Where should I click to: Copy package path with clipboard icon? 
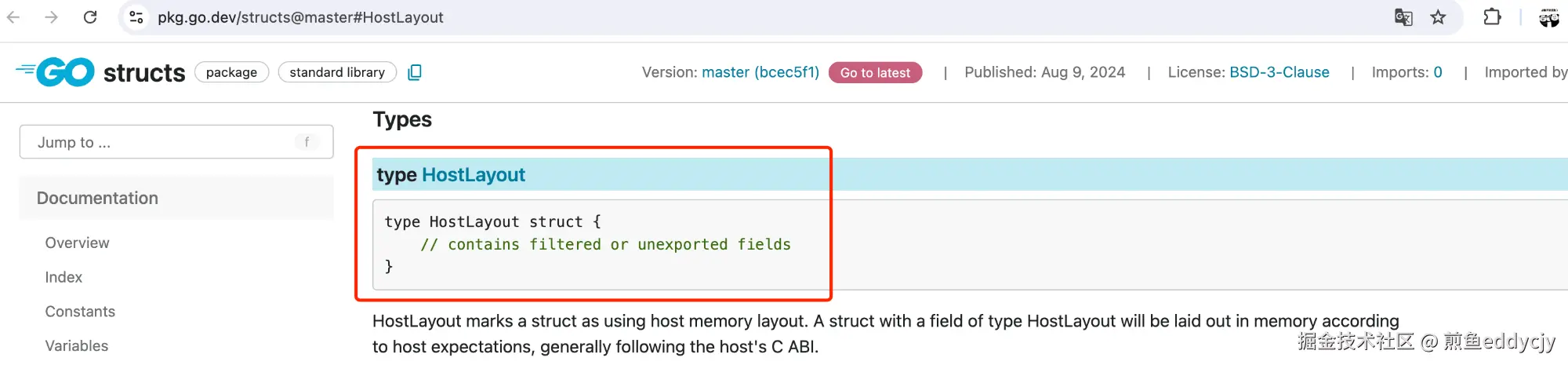click(415, 72)
